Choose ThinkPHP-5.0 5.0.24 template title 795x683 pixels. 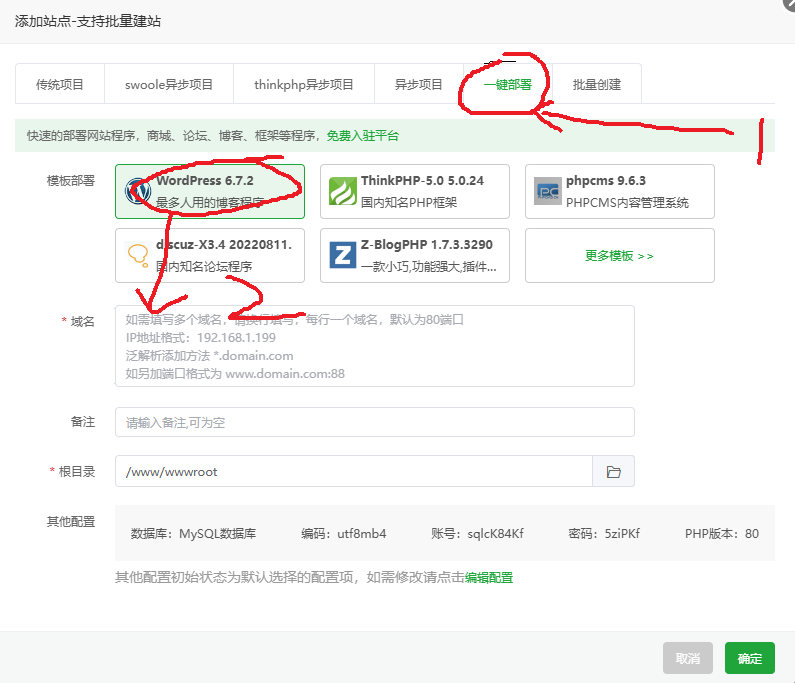422,181
